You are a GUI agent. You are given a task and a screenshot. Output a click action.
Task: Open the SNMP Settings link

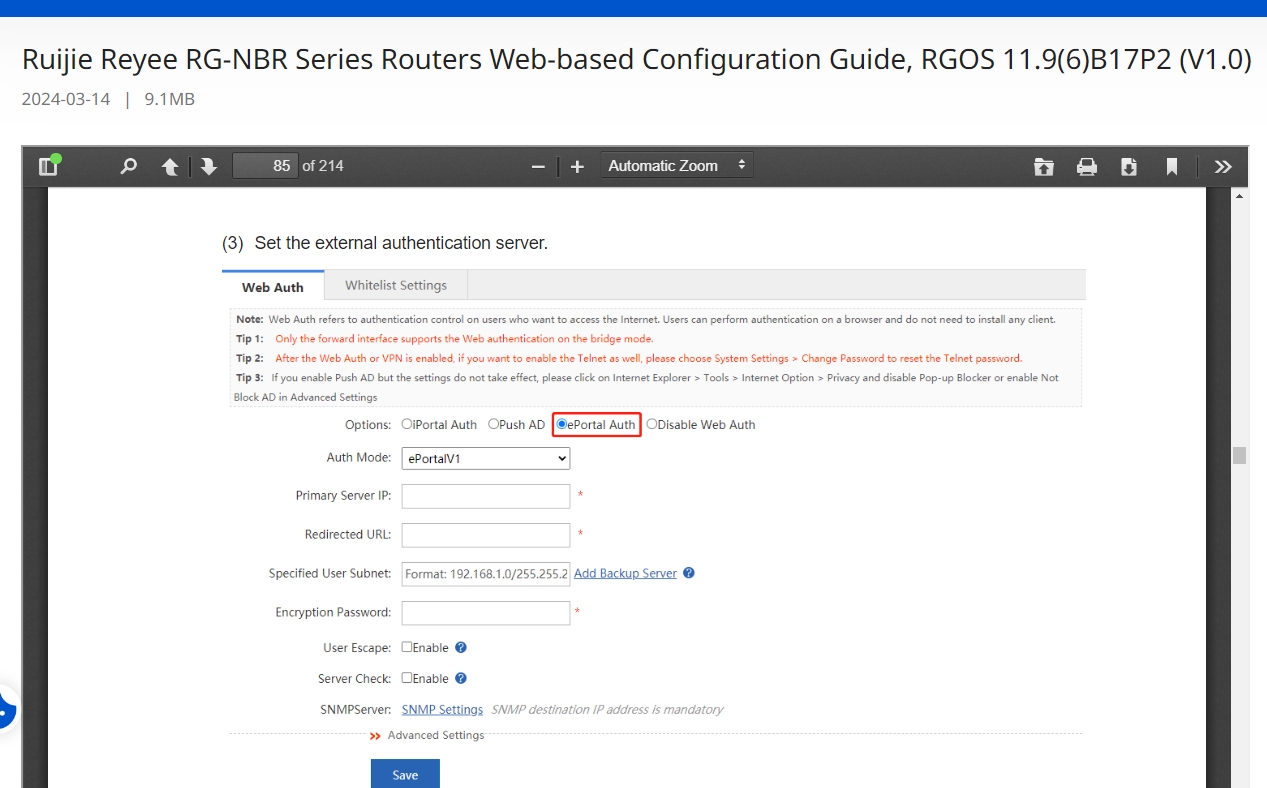442,709
